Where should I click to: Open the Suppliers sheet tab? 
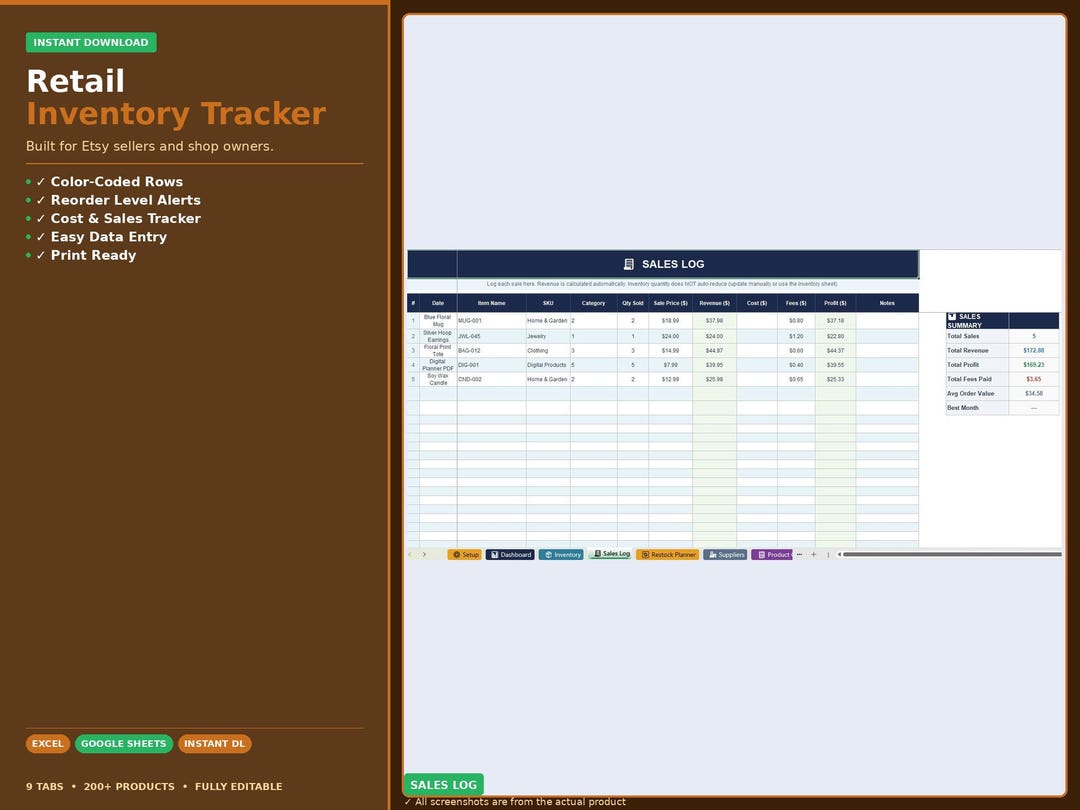(725, 554)
